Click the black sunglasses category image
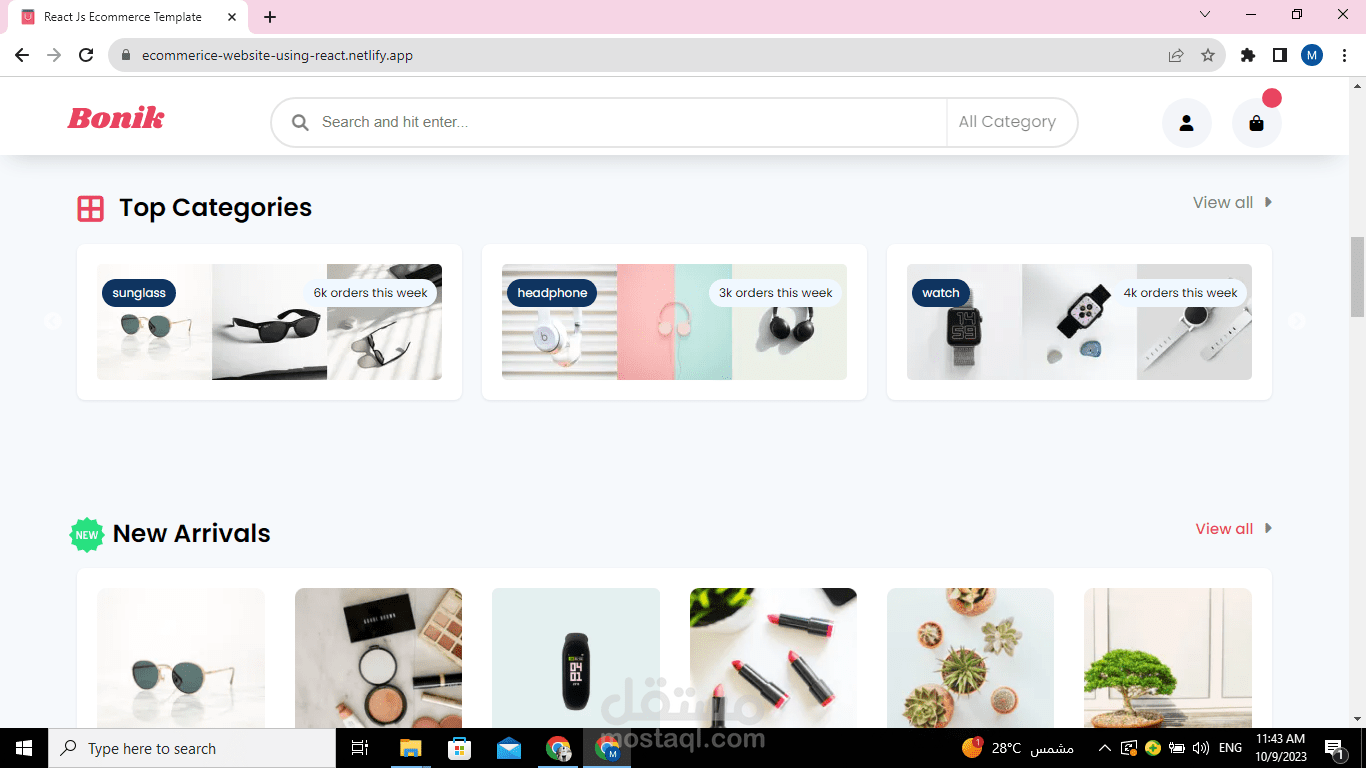The height and width of the screenshot is (768, 1366). pos(269,322)
